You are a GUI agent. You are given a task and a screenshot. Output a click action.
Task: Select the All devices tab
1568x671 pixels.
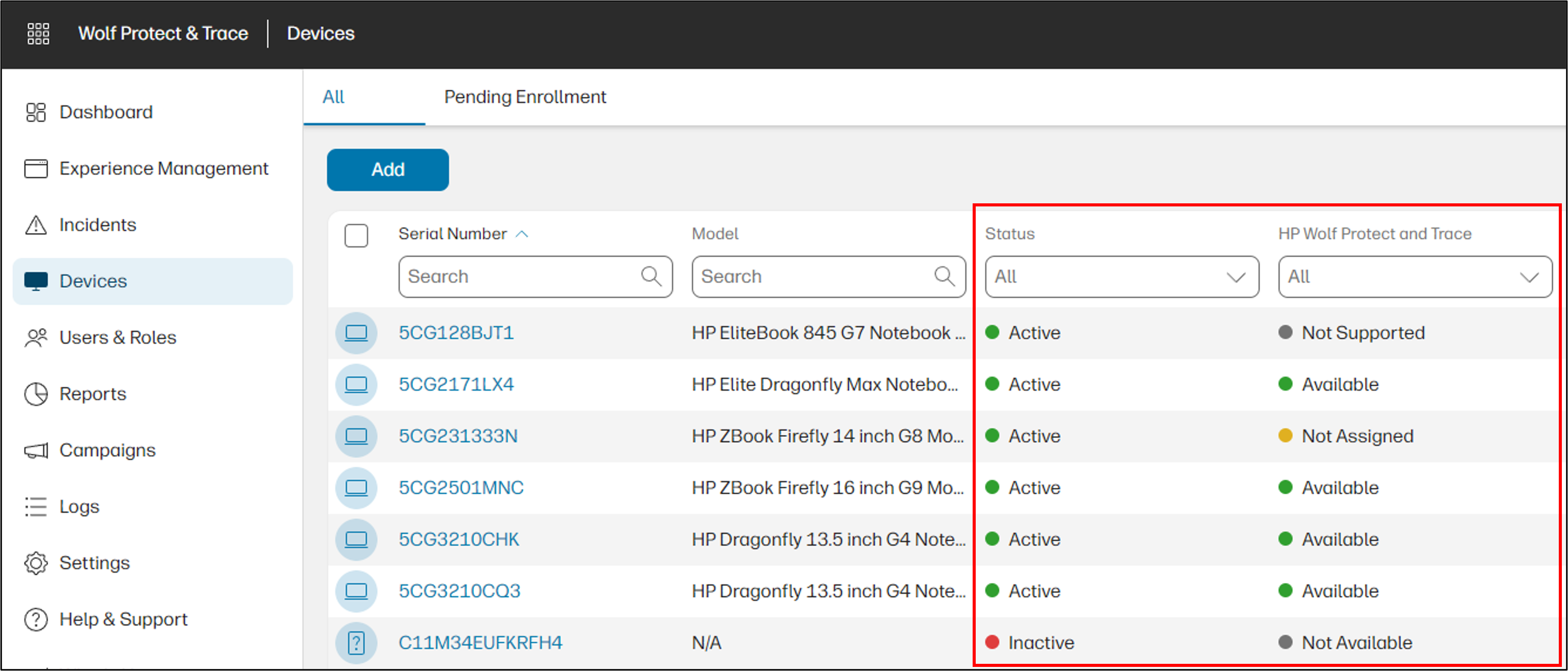[x=333, y=96]
